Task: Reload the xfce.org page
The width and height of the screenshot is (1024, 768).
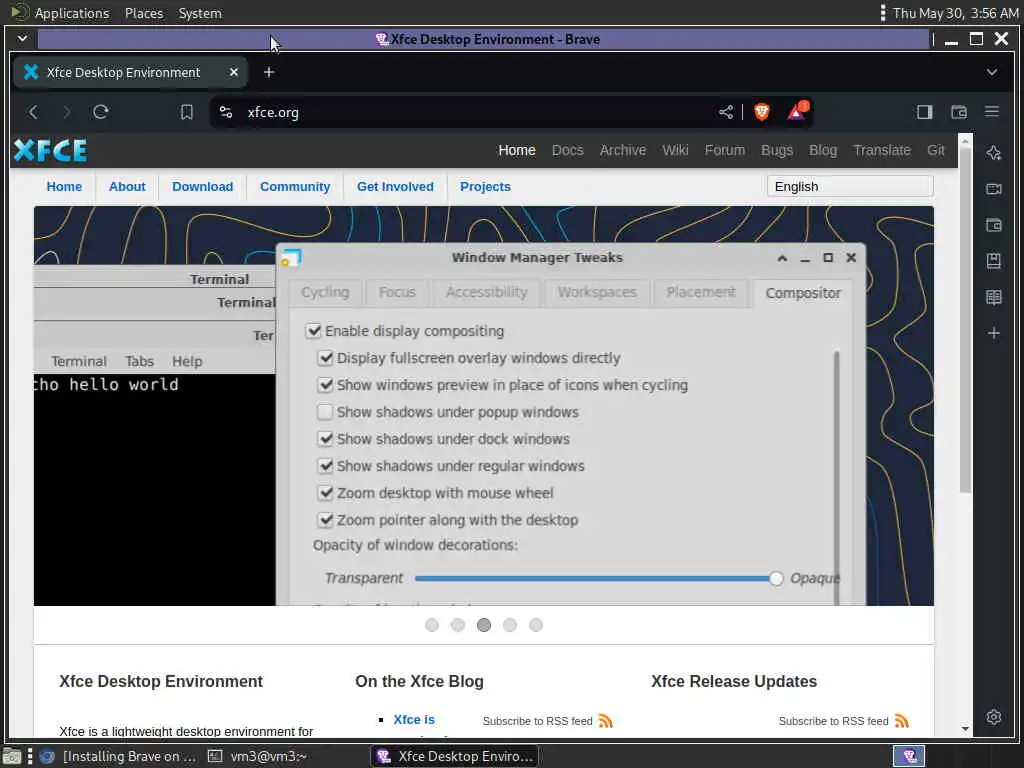Action: (x=101, y=112)
